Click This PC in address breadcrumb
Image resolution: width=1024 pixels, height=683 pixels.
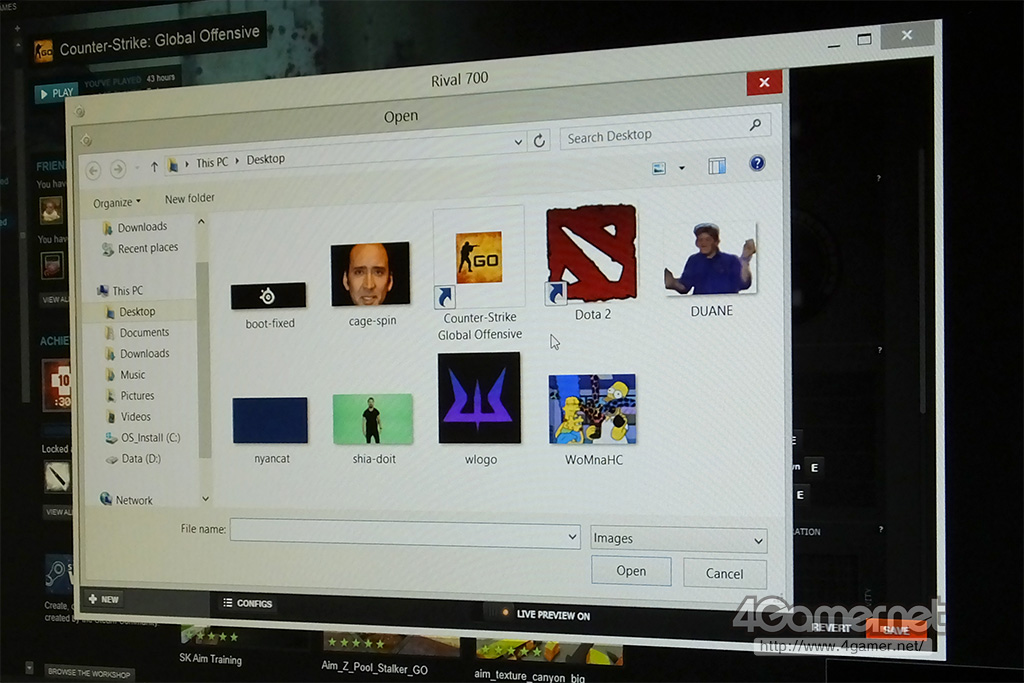212,162
